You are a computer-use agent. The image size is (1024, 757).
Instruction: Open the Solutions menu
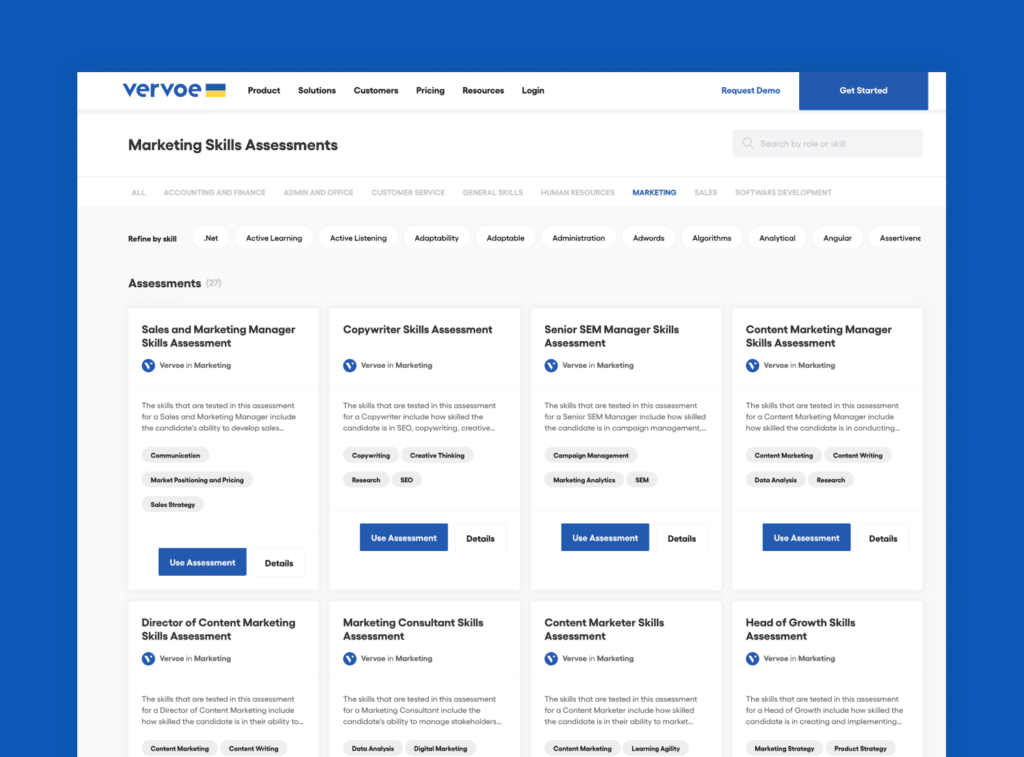317,90
